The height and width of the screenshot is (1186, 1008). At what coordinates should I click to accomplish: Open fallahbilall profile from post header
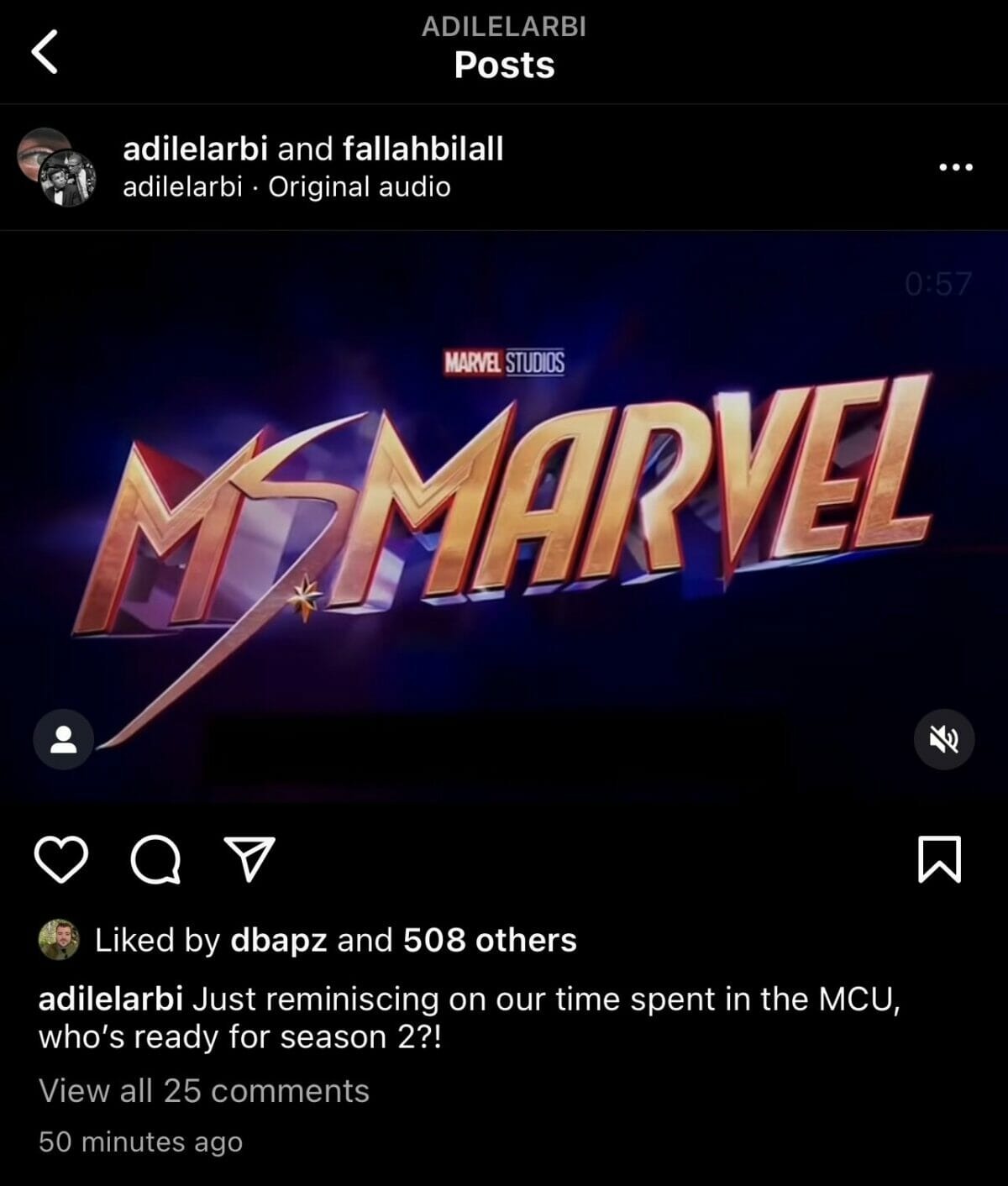(423, 149)
